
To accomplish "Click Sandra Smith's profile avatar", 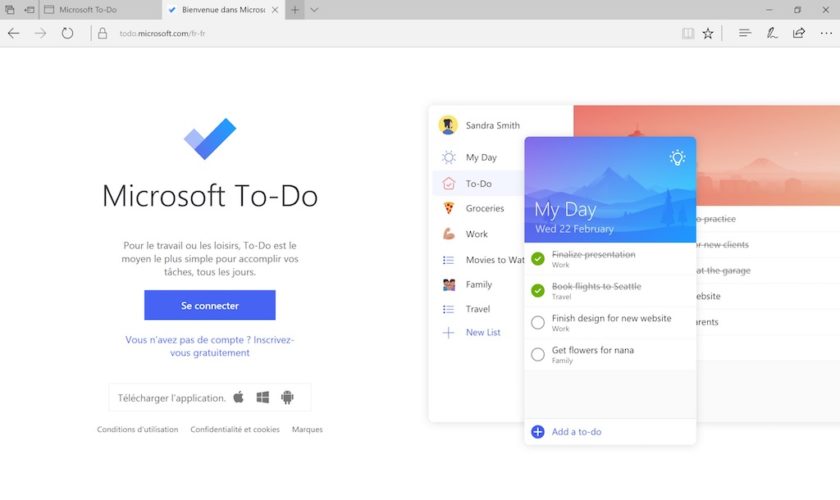I will point(448,125).
